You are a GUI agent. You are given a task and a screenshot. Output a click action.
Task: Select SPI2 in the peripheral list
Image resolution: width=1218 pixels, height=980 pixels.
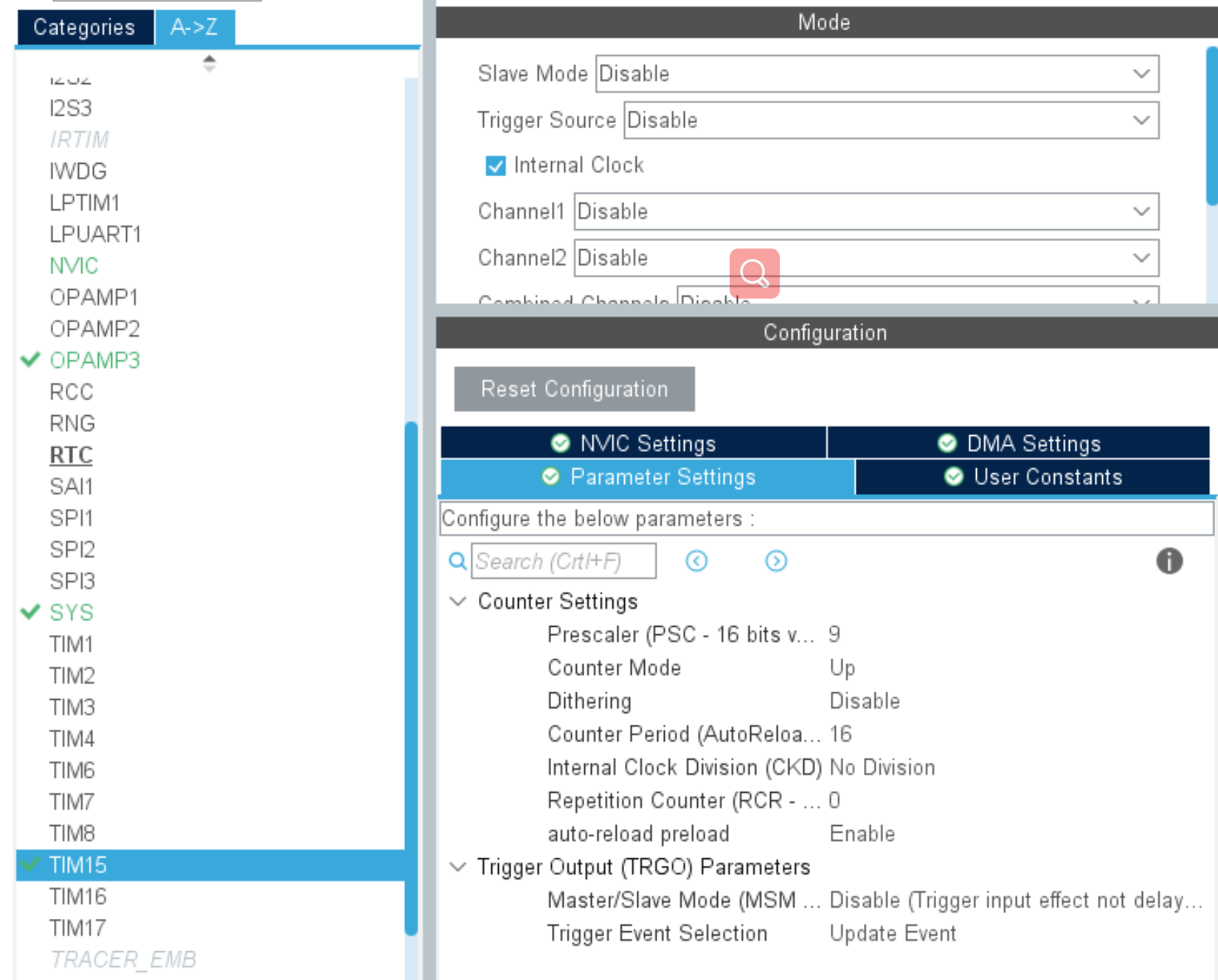pyautogui.click(x=72, y=549)
